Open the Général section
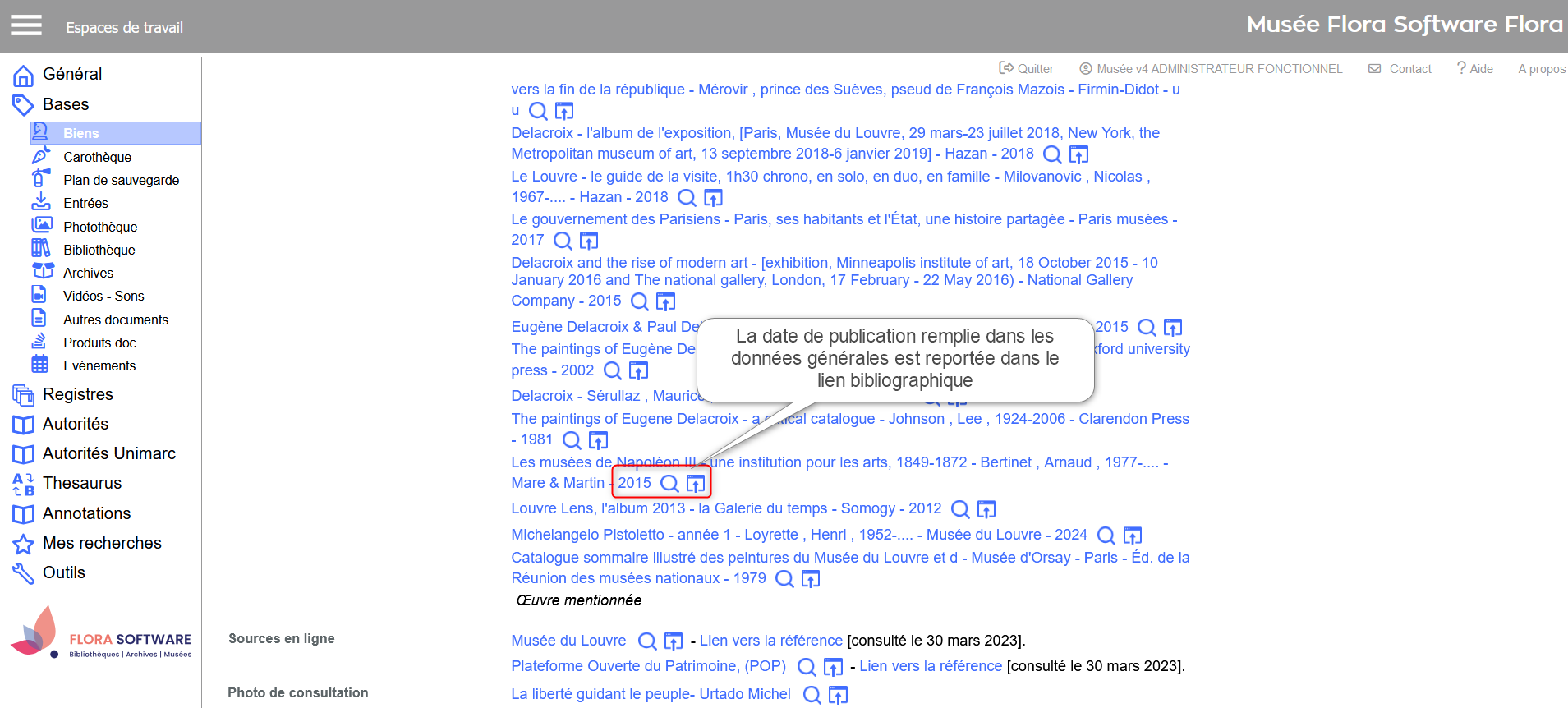Viewport: 1568px width, 708px height. [72, 74]
